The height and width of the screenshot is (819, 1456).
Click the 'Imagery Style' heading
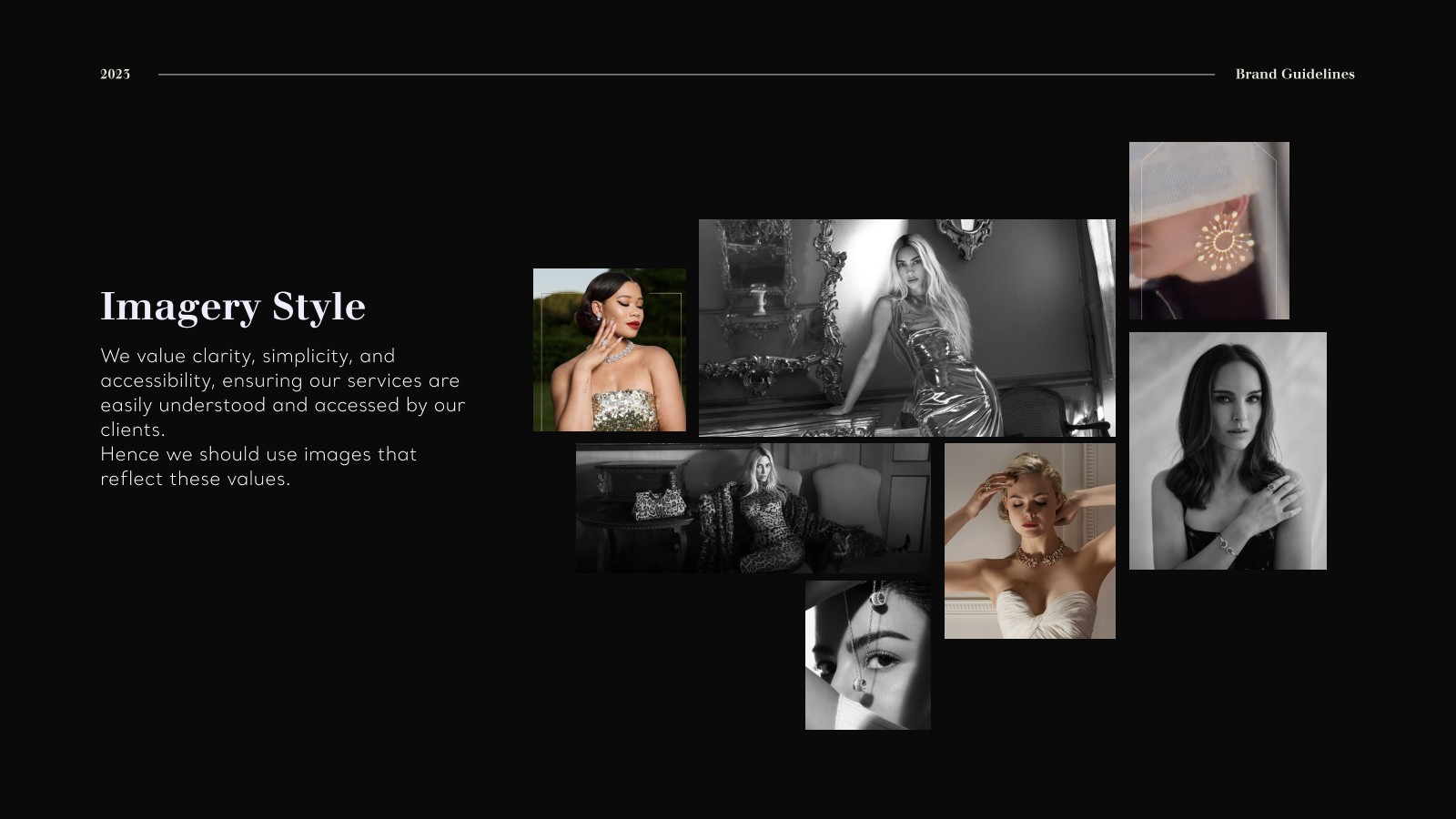[x=233, y=307]
